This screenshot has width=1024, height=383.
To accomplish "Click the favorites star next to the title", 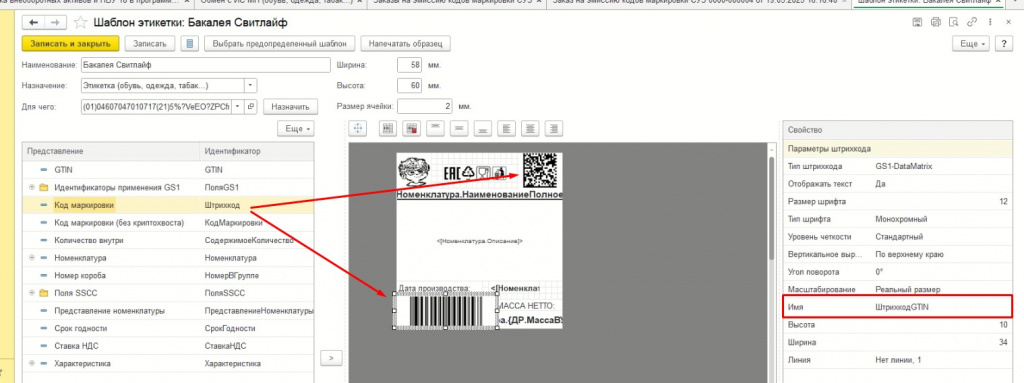I will (x=81, y=23).
